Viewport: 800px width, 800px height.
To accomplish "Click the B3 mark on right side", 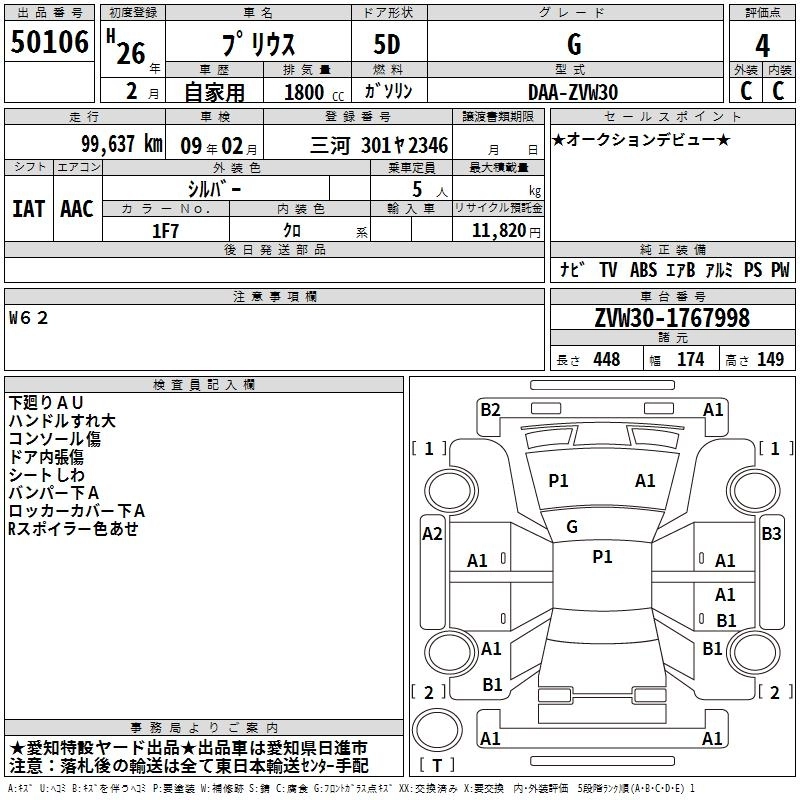I will click(771, 534).
